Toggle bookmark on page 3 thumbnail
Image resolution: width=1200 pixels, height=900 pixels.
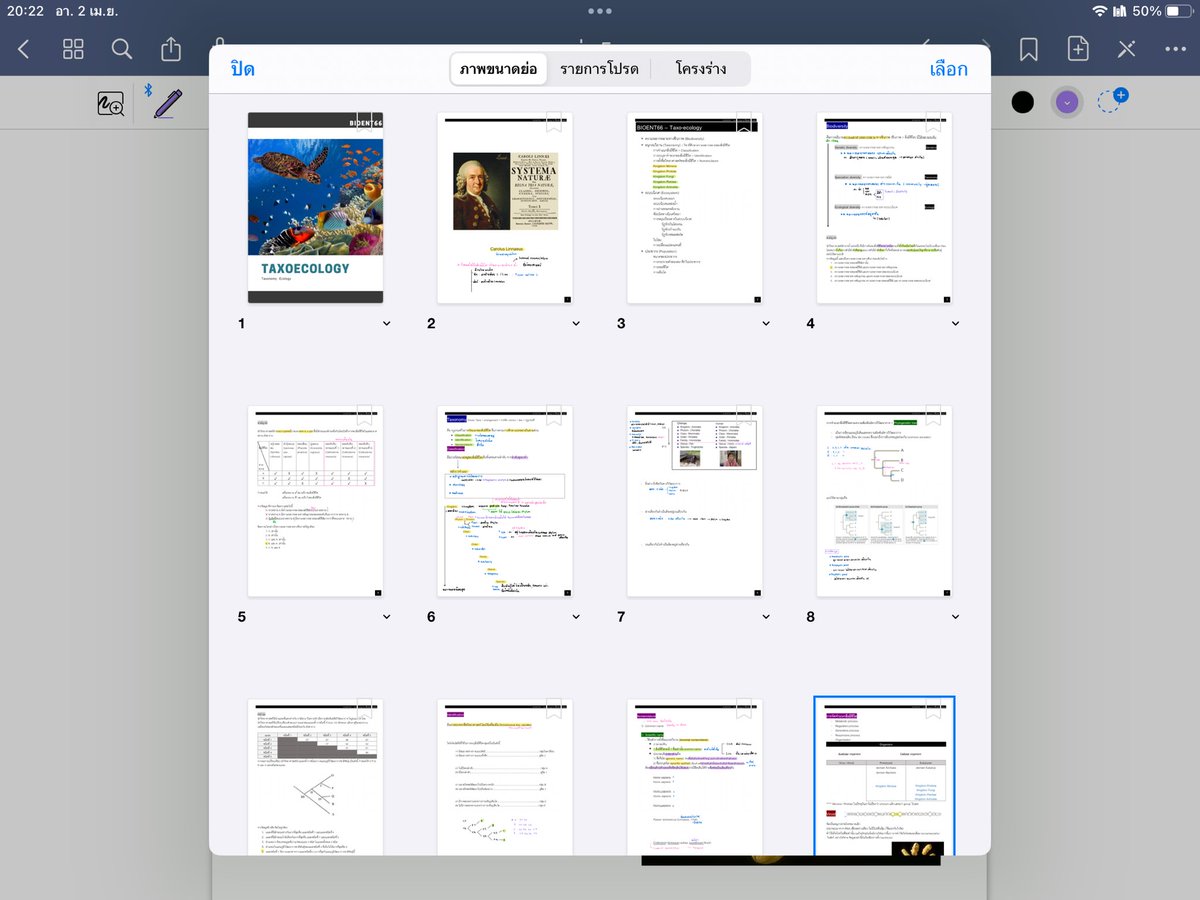click(x=744, y=122)
